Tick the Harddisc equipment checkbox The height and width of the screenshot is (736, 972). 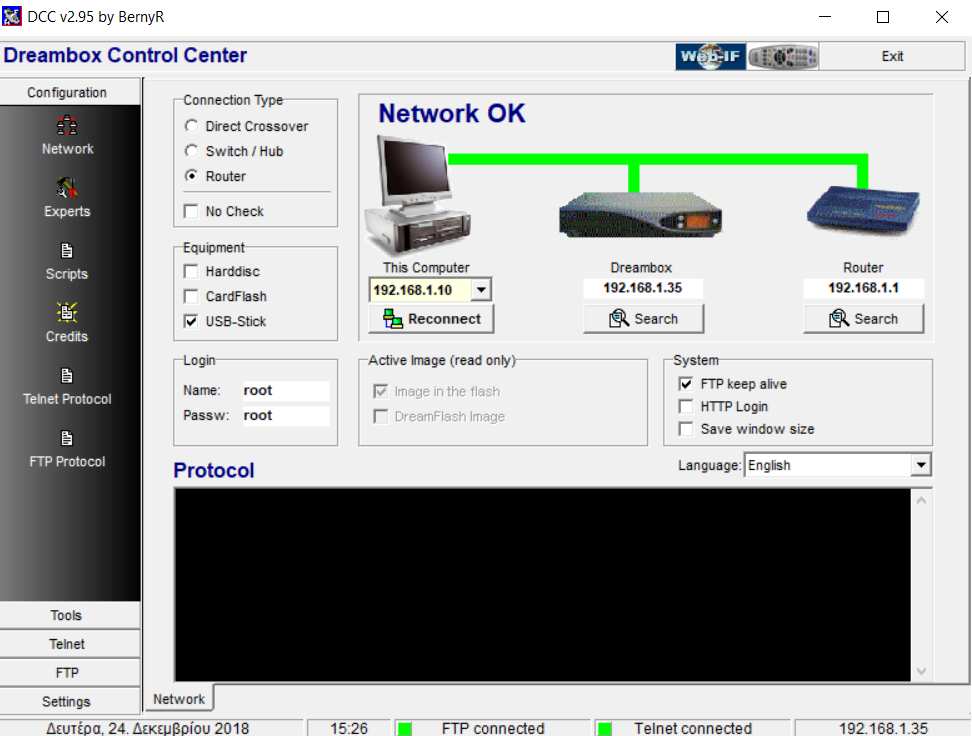(x=191, y=272)
